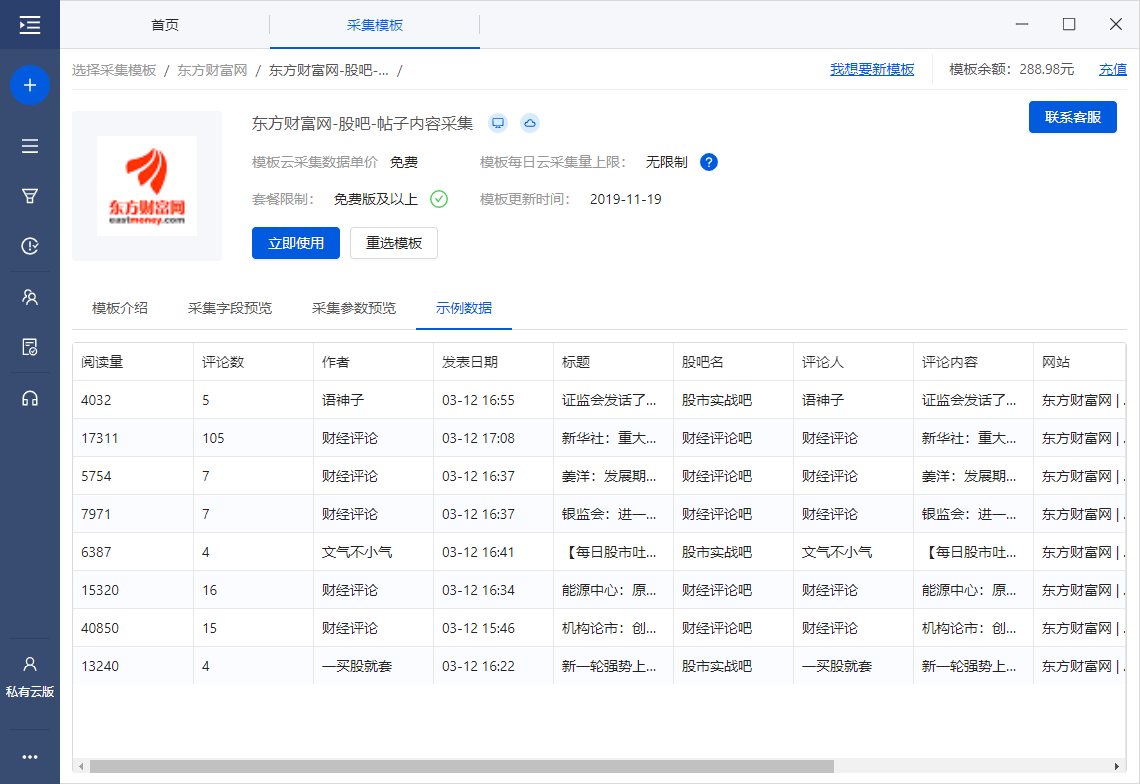Select the read count cell 6387
Viewport: 1140px width, 784px height.
point(133,552)
